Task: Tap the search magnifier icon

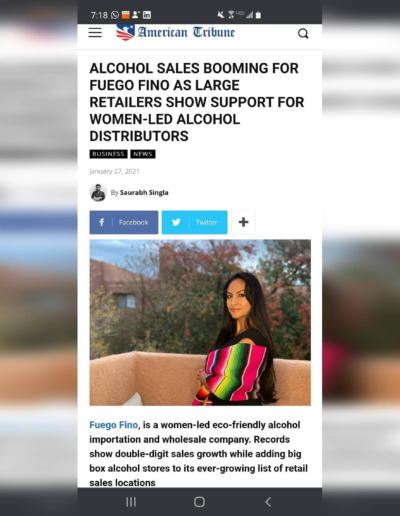Action: 303,34
